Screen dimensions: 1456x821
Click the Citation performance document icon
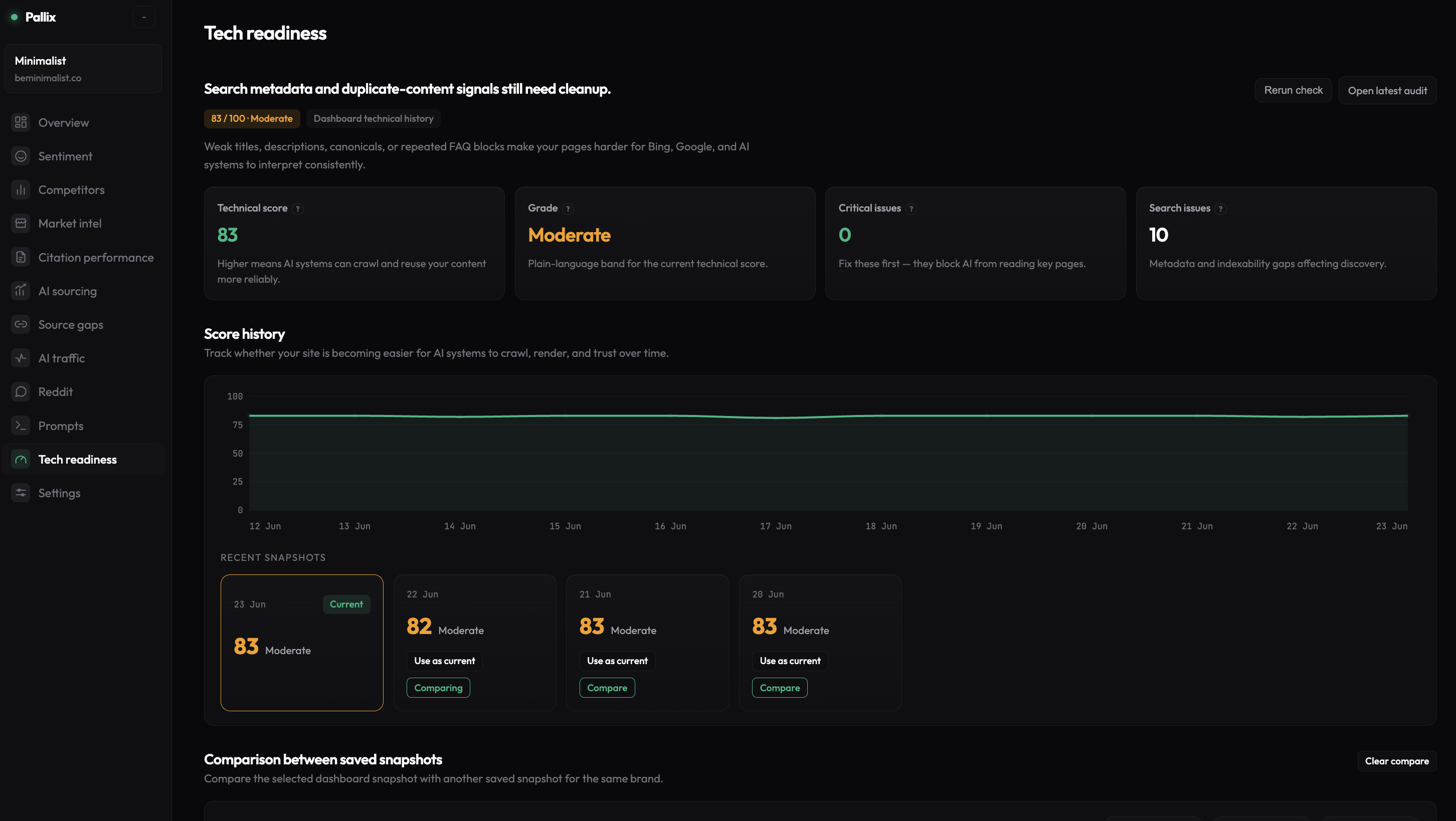pyautogui.click(x=21, y=257)
